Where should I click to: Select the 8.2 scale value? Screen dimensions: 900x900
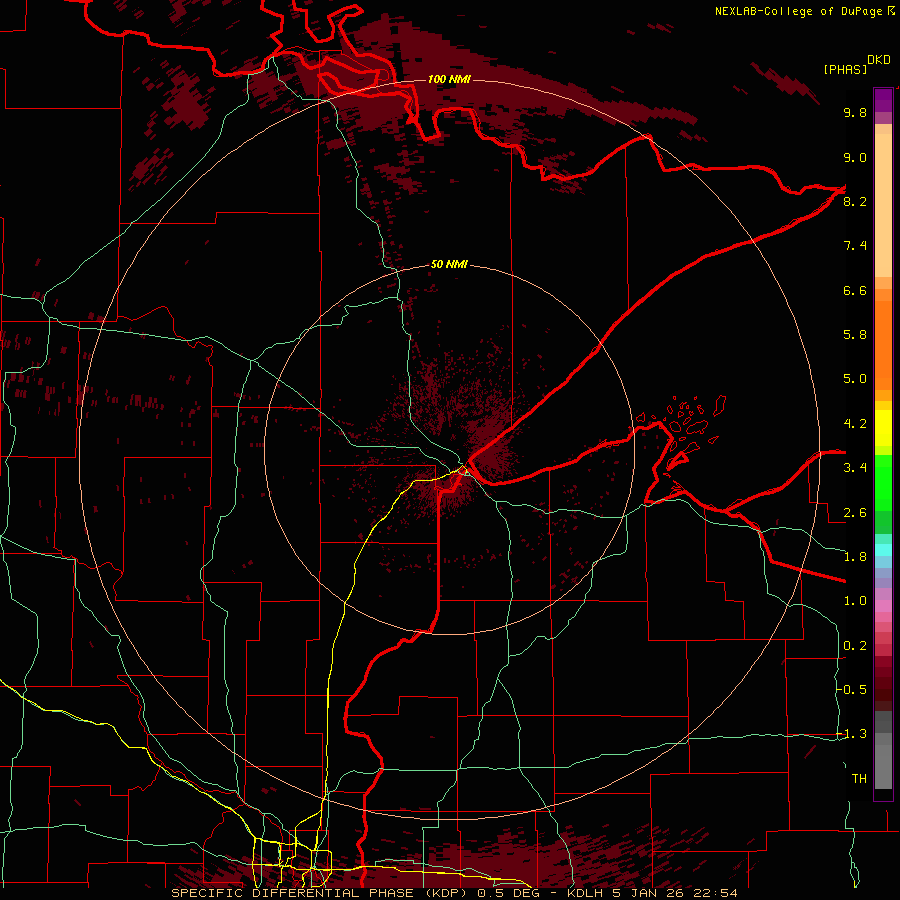pos(855,201)
